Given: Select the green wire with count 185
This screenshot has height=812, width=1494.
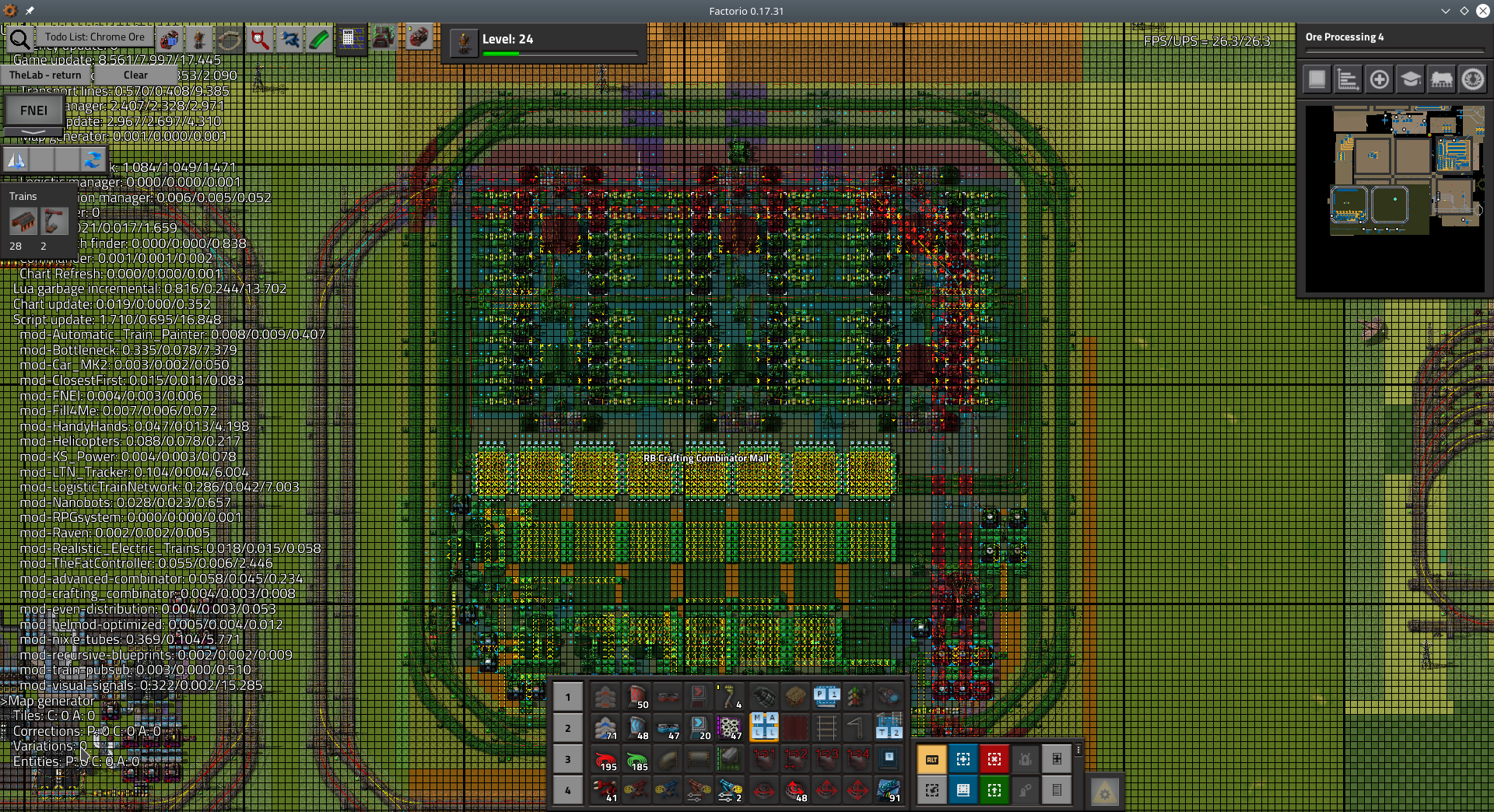Looking at the screenshot, I should tap(637, 759).
